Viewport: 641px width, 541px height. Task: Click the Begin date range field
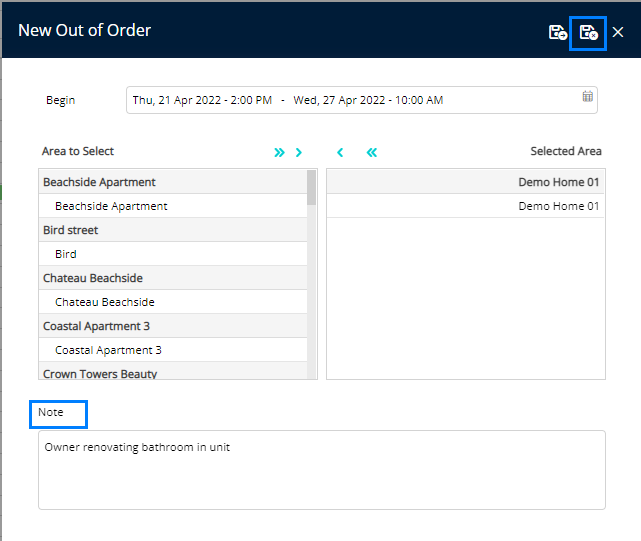(350, 100)
